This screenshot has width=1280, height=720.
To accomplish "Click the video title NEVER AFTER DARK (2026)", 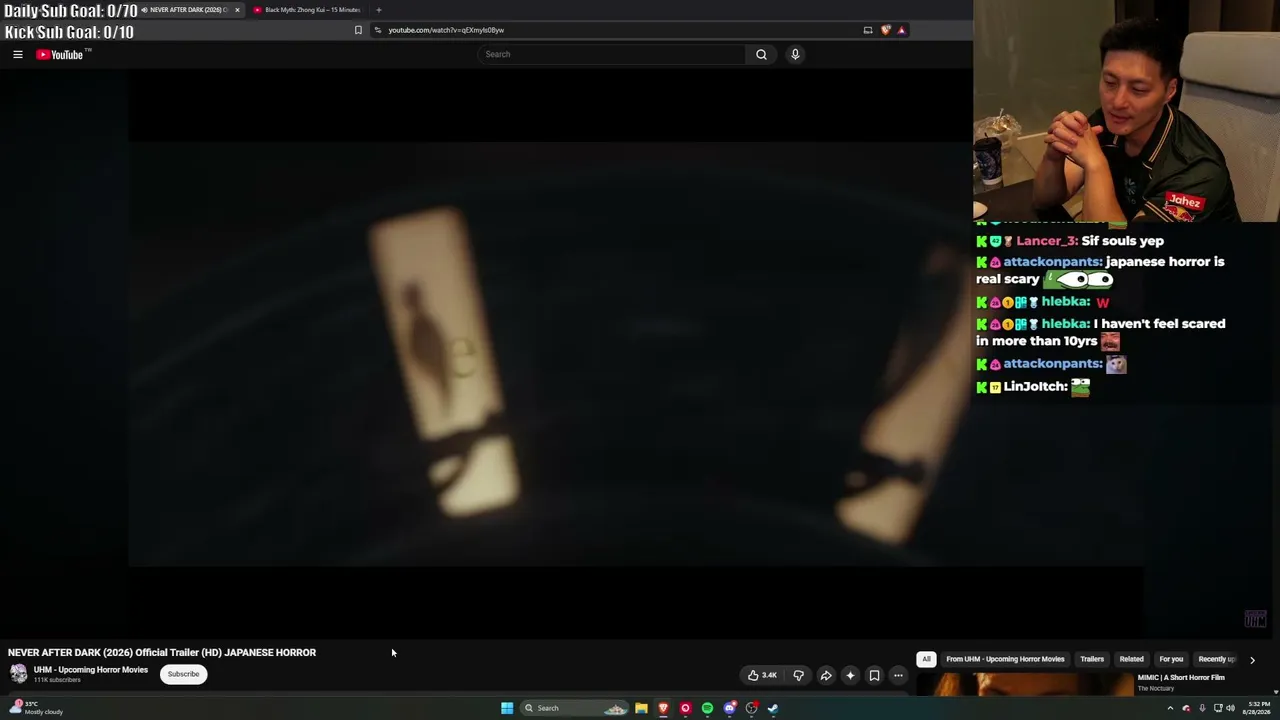I will 162,652.
